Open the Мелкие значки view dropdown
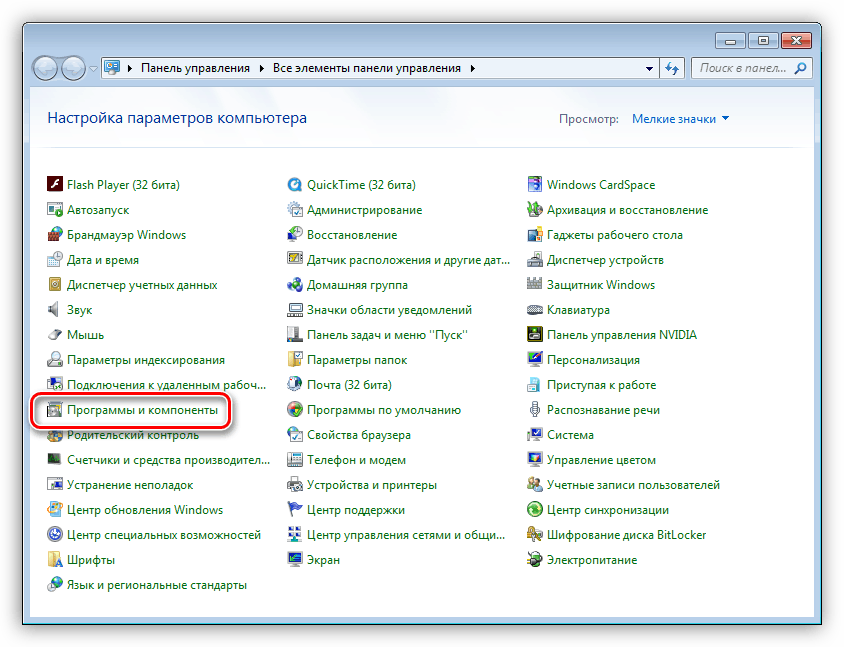This screenshot has height=647, width=844. pos(680,119)
